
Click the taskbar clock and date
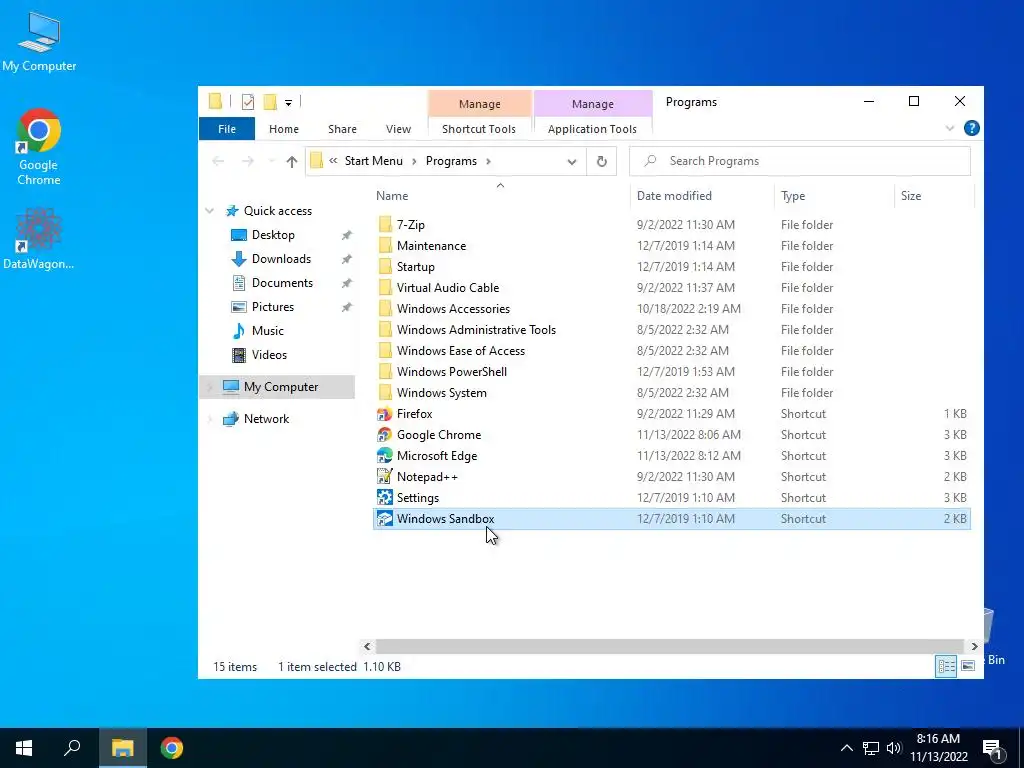tap(938, 748)
